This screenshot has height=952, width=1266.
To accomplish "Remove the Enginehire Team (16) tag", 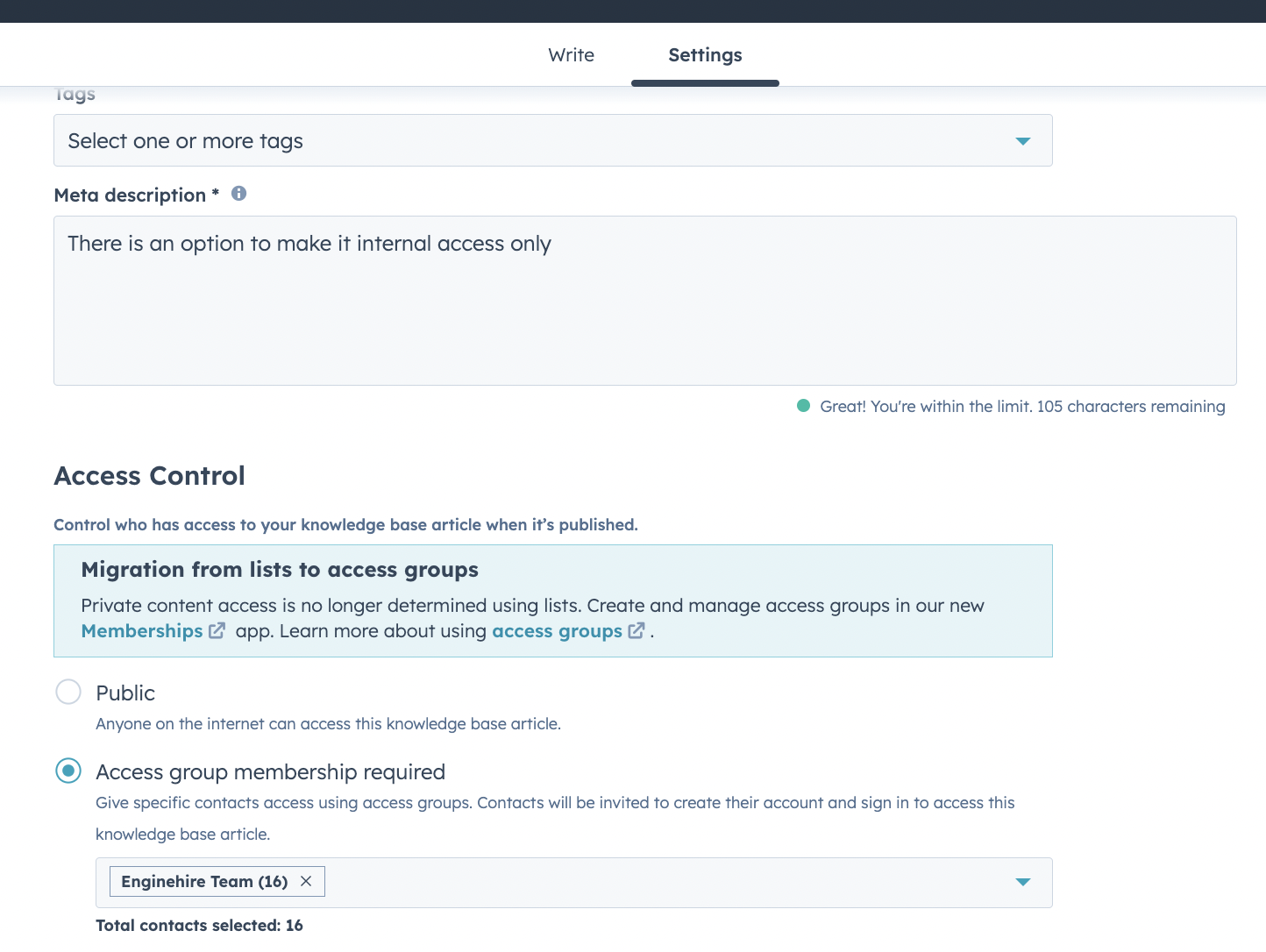I will pos(306,881).
